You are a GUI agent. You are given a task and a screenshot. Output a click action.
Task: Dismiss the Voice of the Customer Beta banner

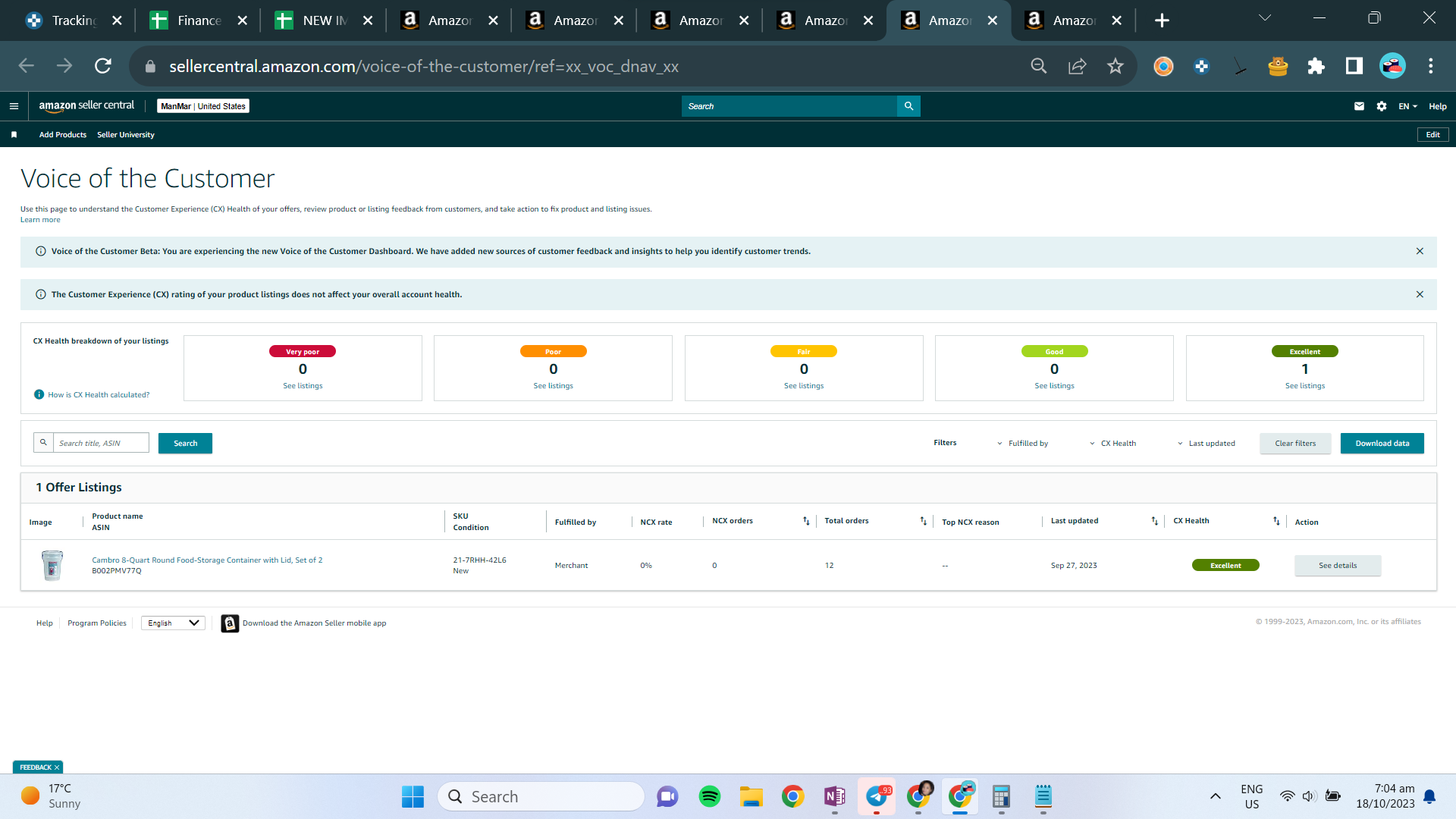[x=1420, y=251]
